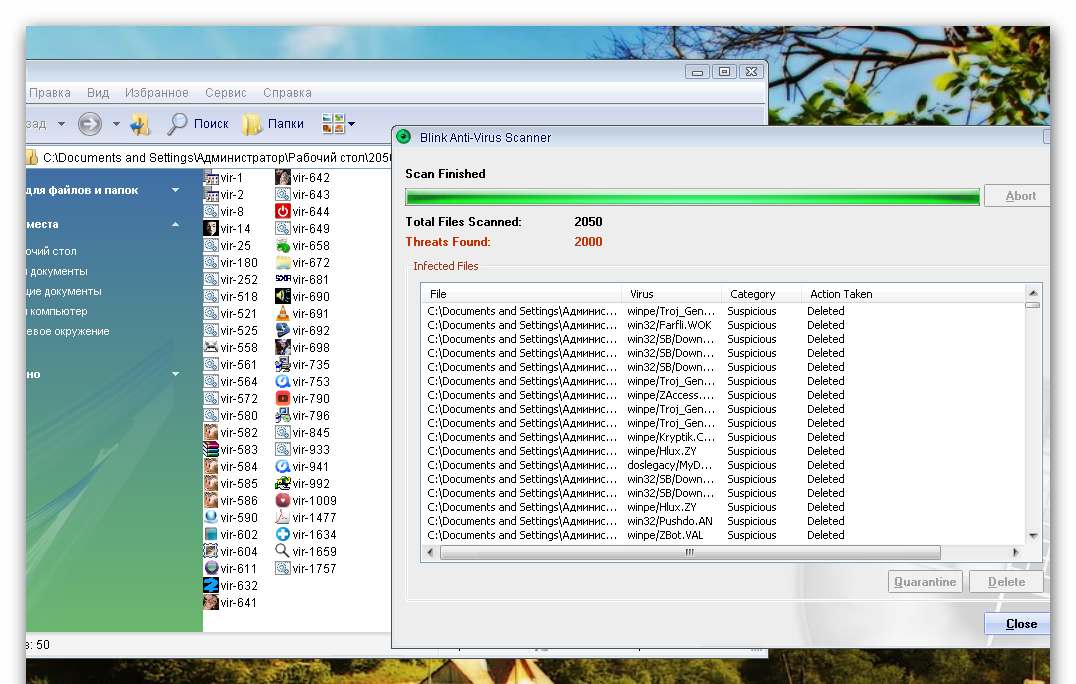Open the Сервис menu

tap(226, 93)
